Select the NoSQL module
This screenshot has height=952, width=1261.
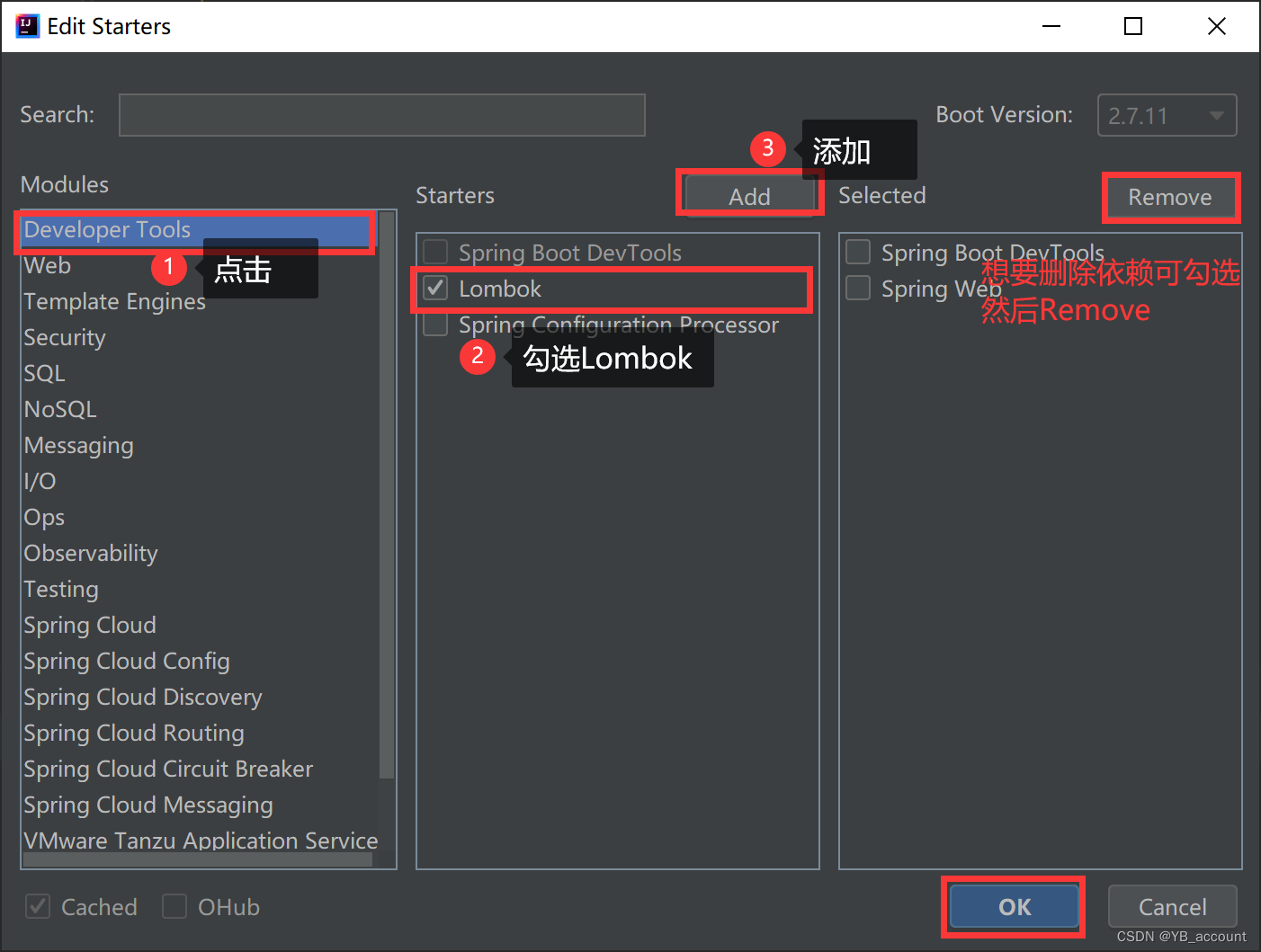click(x=60, y=410)
